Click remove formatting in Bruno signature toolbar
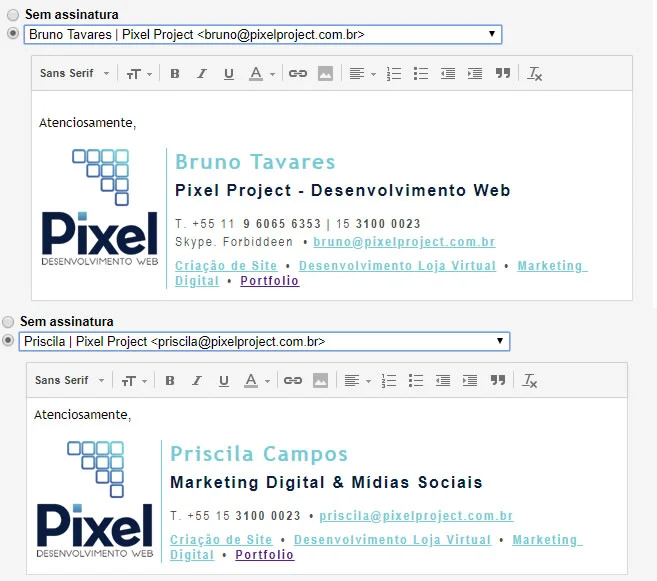Viewport: 657px width, 581px height. tap(534, 74)
